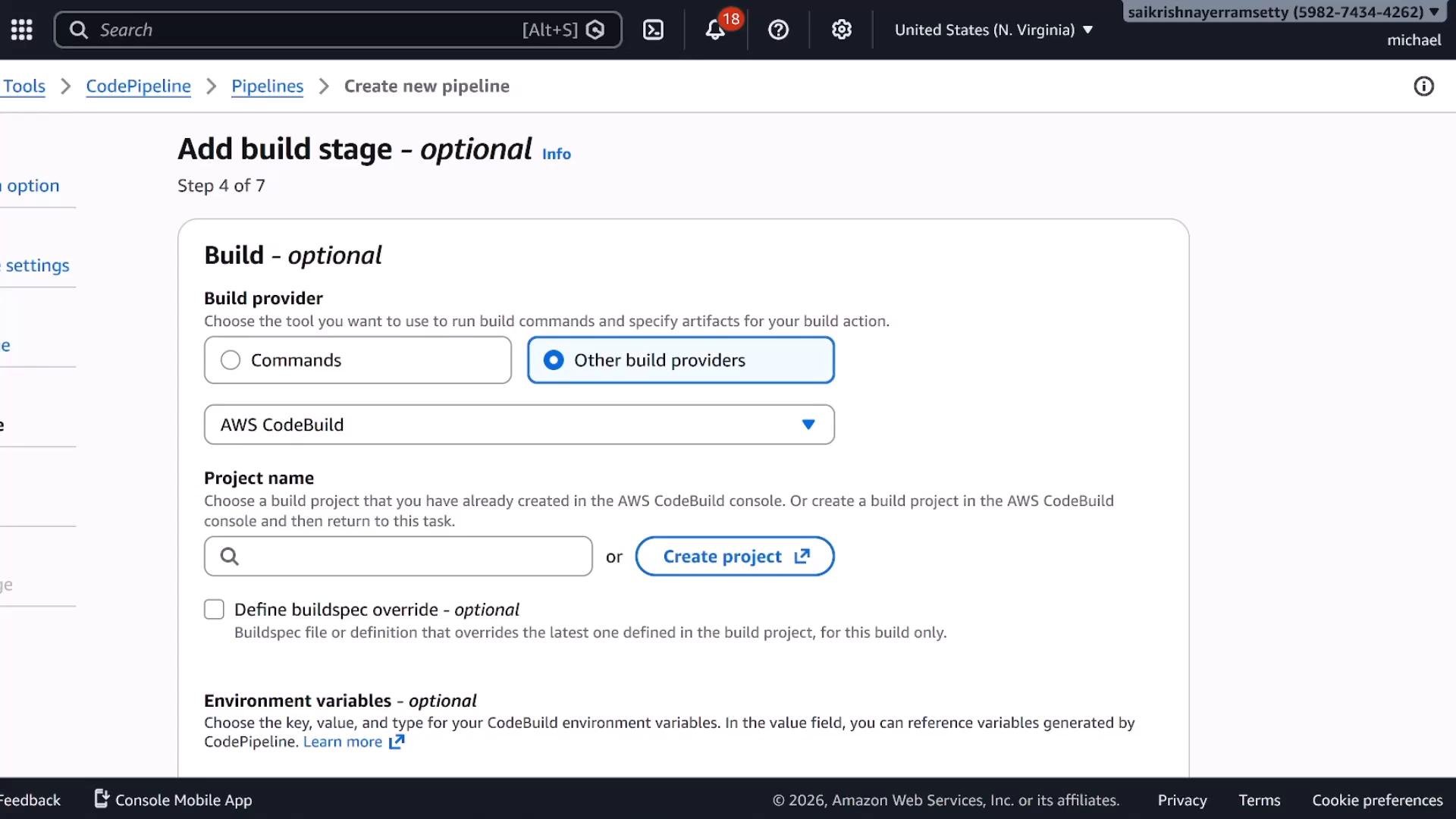Expand the United States (N. Virginia) region selector
The image size is (1456, 819).
click(x=993, y=30)
